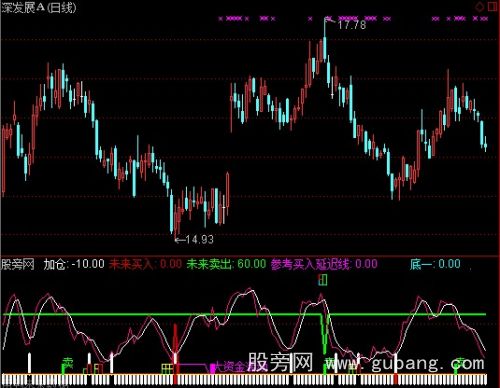The height and width of the screenshot is (388, 500).
Task: Click the cyan 底一: 0.00 value
Action: click(x=435, y=264)
